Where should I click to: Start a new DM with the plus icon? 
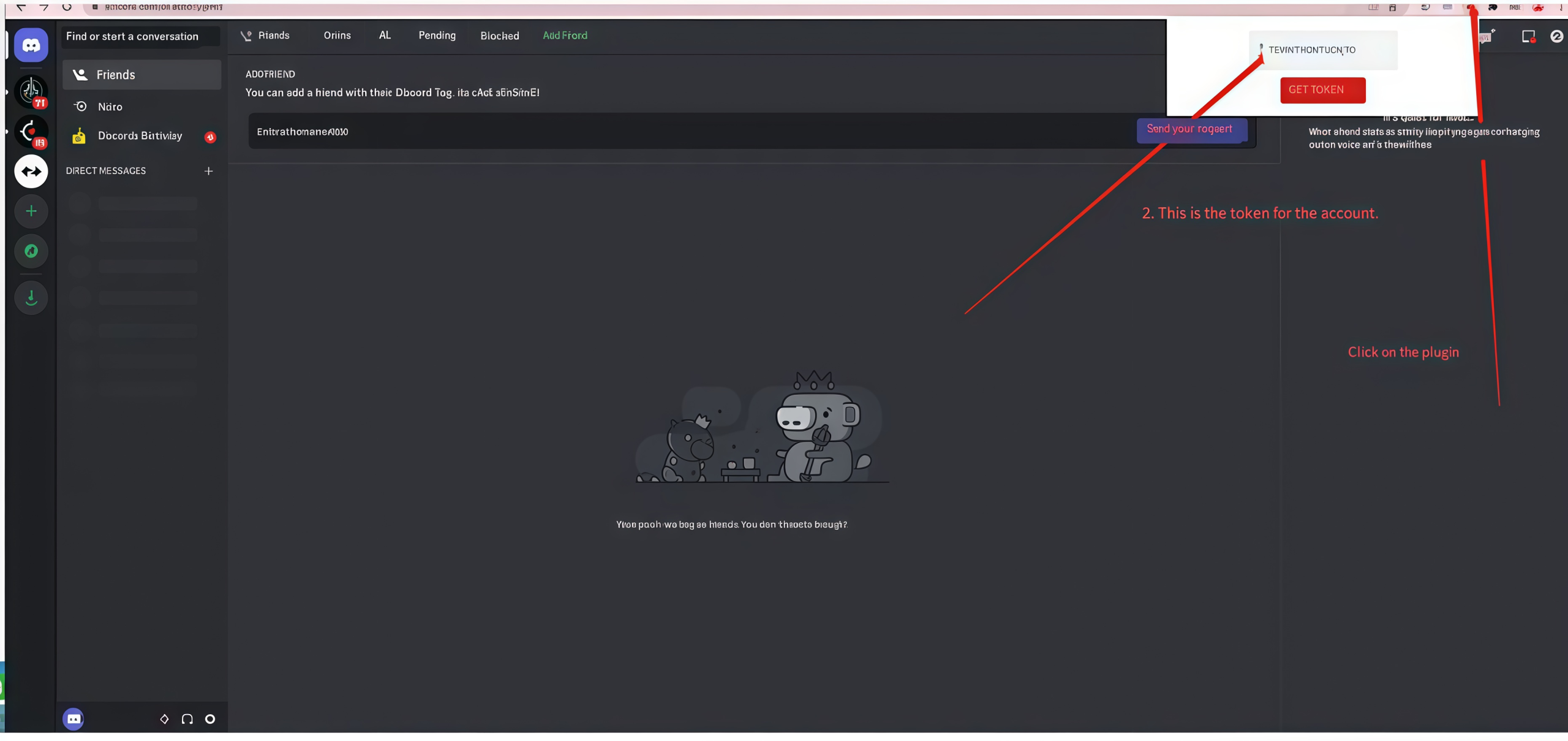tap(209, 171)
